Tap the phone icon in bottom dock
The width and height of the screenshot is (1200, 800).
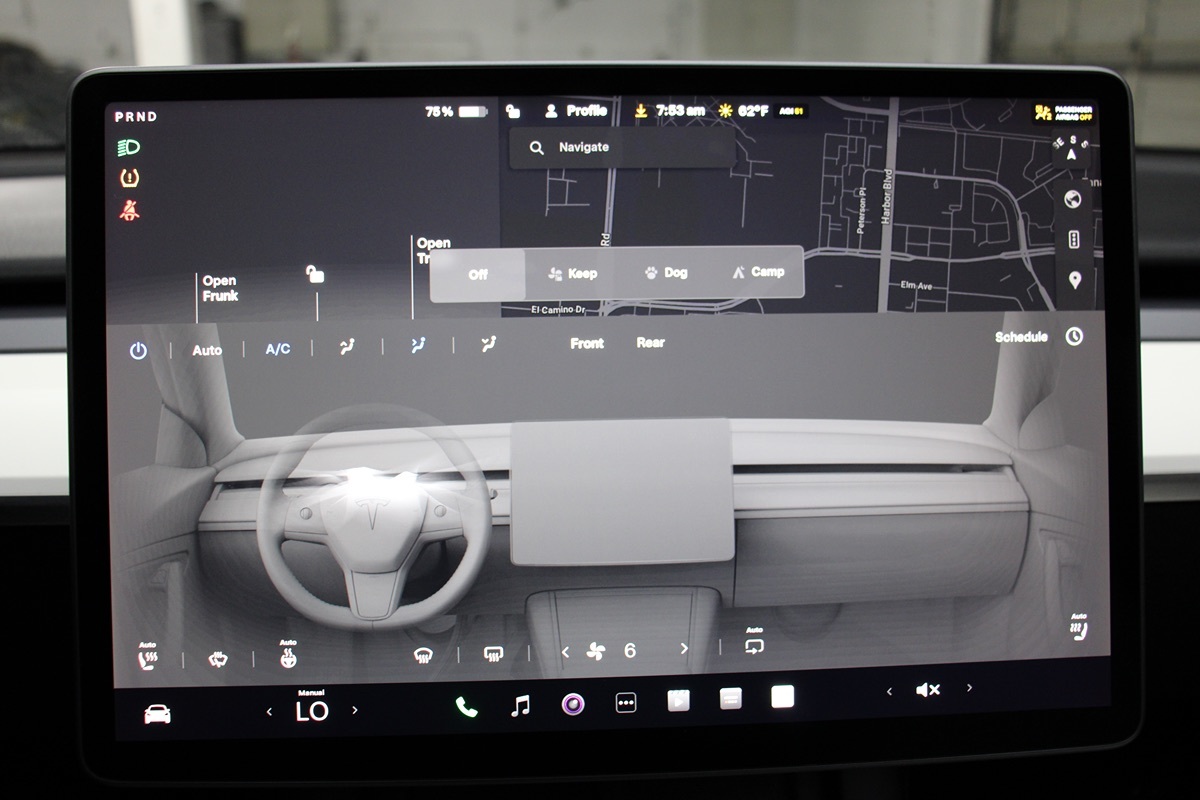click(x=466, y=706)
